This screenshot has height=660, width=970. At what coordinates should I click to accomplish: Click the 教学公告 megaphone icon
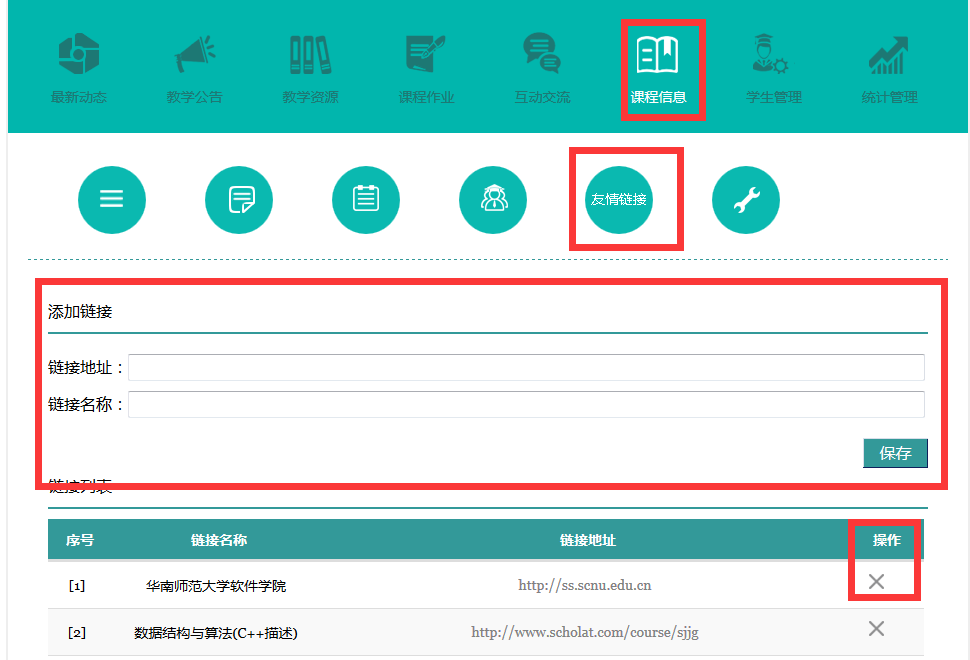click(x=195, y=55)
